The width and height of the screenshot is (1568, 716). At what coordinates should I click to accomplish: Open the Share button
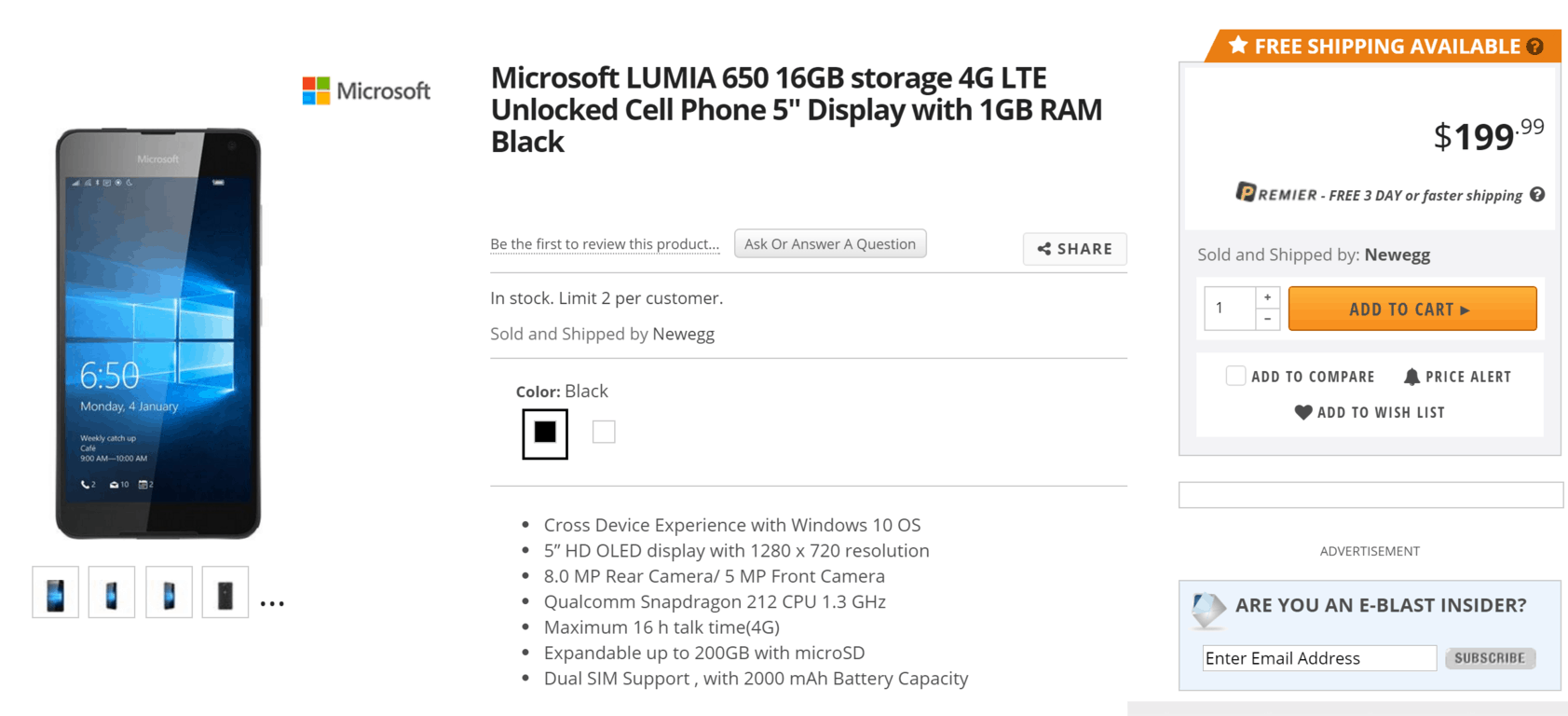pyautogui.click(x=1075, y=249)
